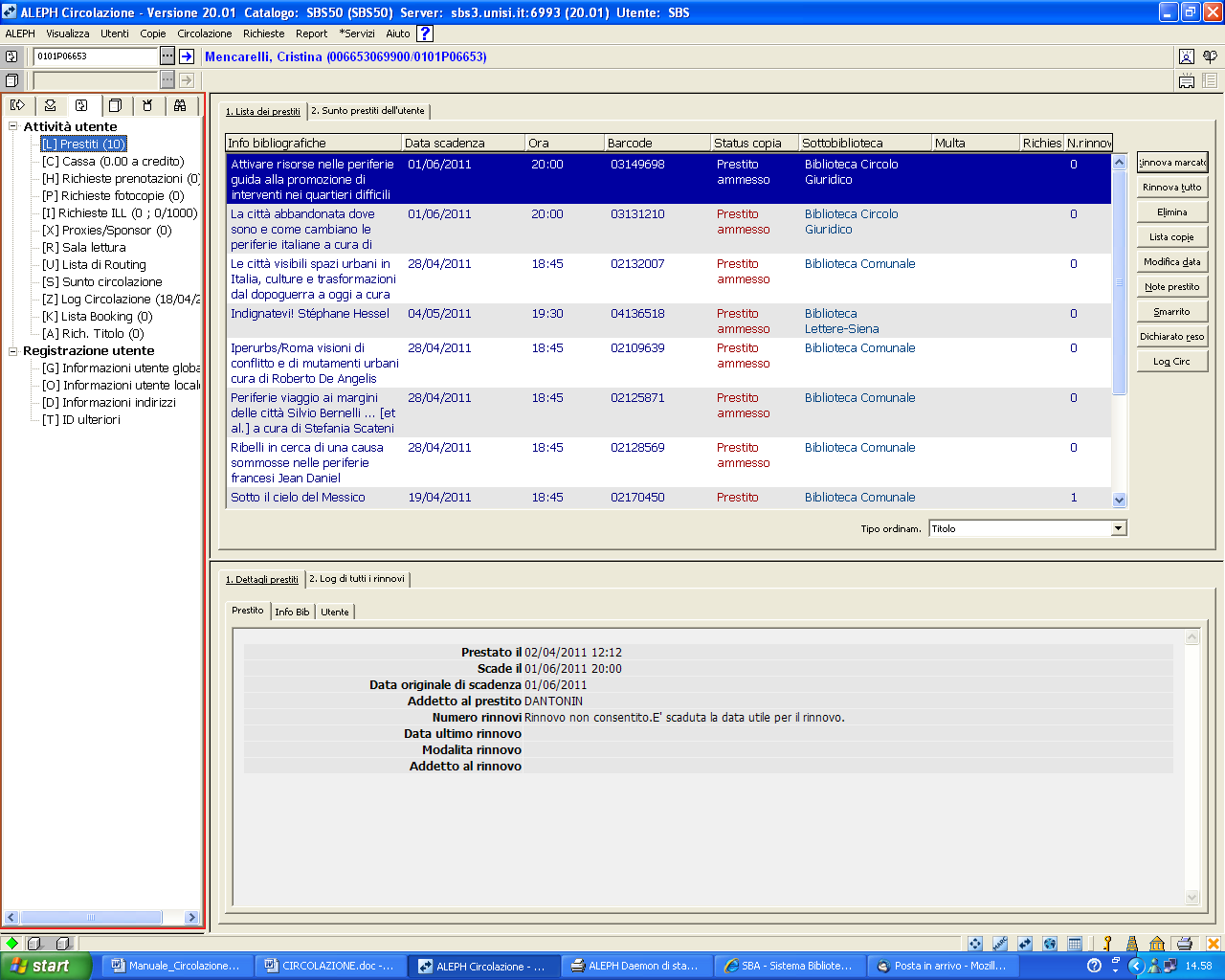
Task: Click the printer icon in status bar
Action: [x=1185, y=944]
